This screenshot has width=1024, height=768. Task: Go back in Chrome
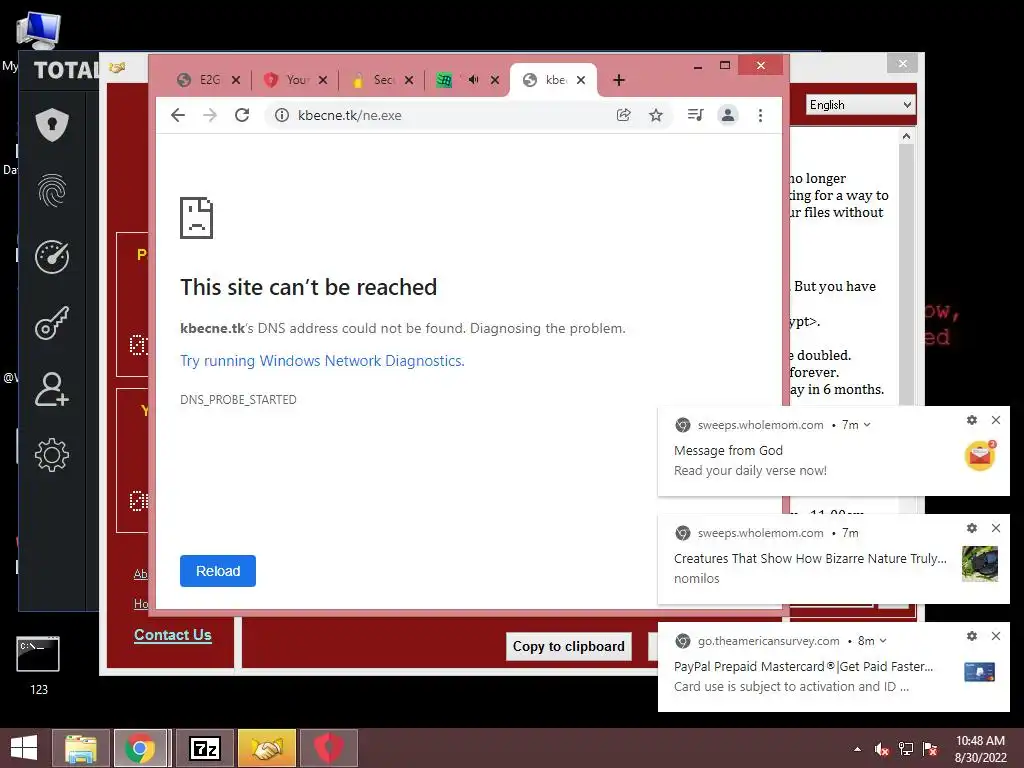click(178, 116)
